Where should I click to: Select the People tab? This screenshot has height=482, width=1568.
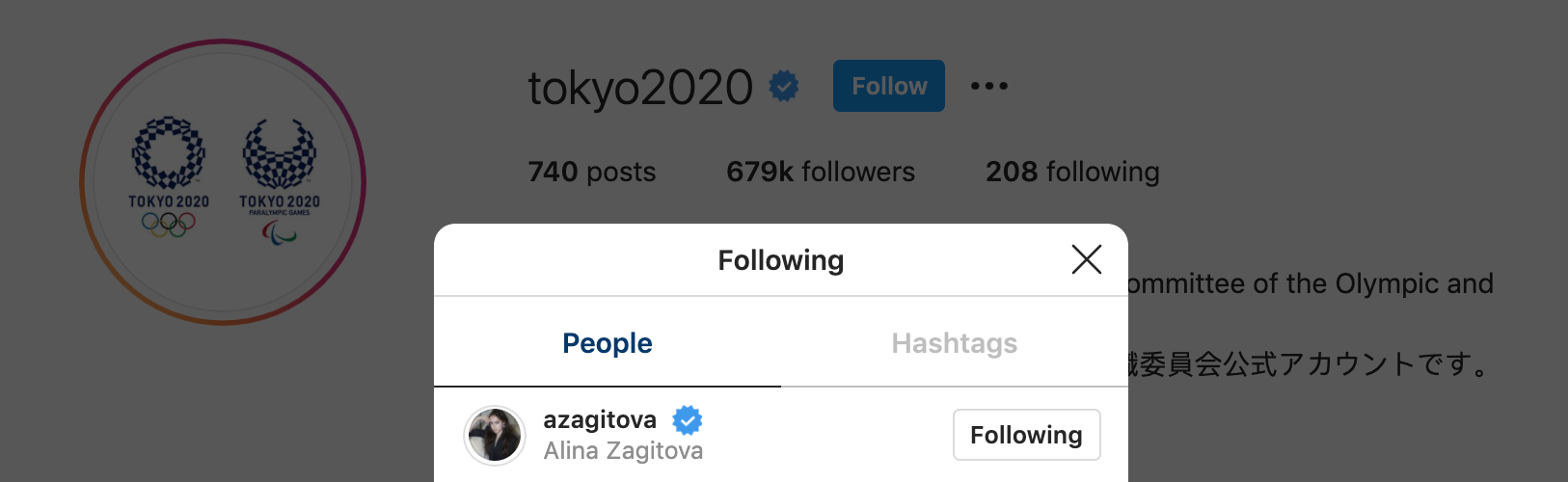coord(608,343)
